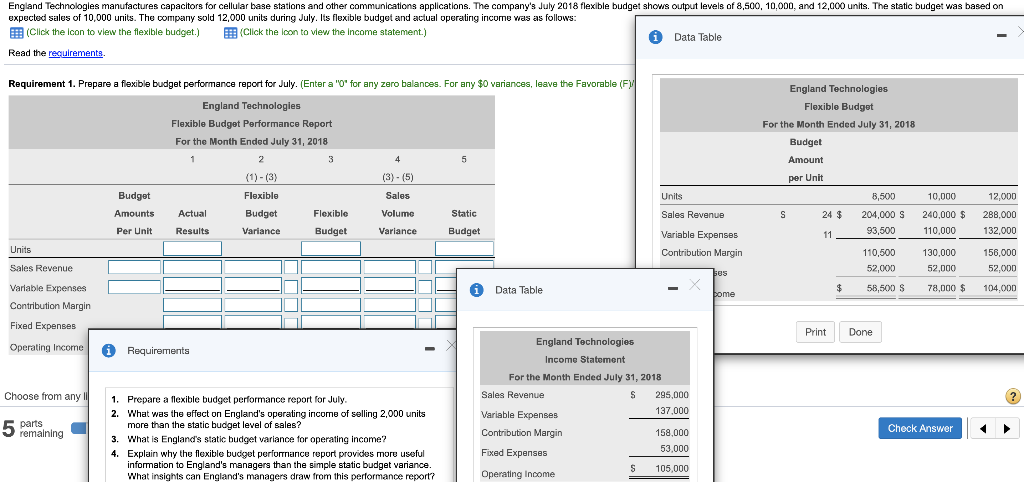
Task: Click Contribution Margin Actual Results field
Action: click(x=192, y=305)
